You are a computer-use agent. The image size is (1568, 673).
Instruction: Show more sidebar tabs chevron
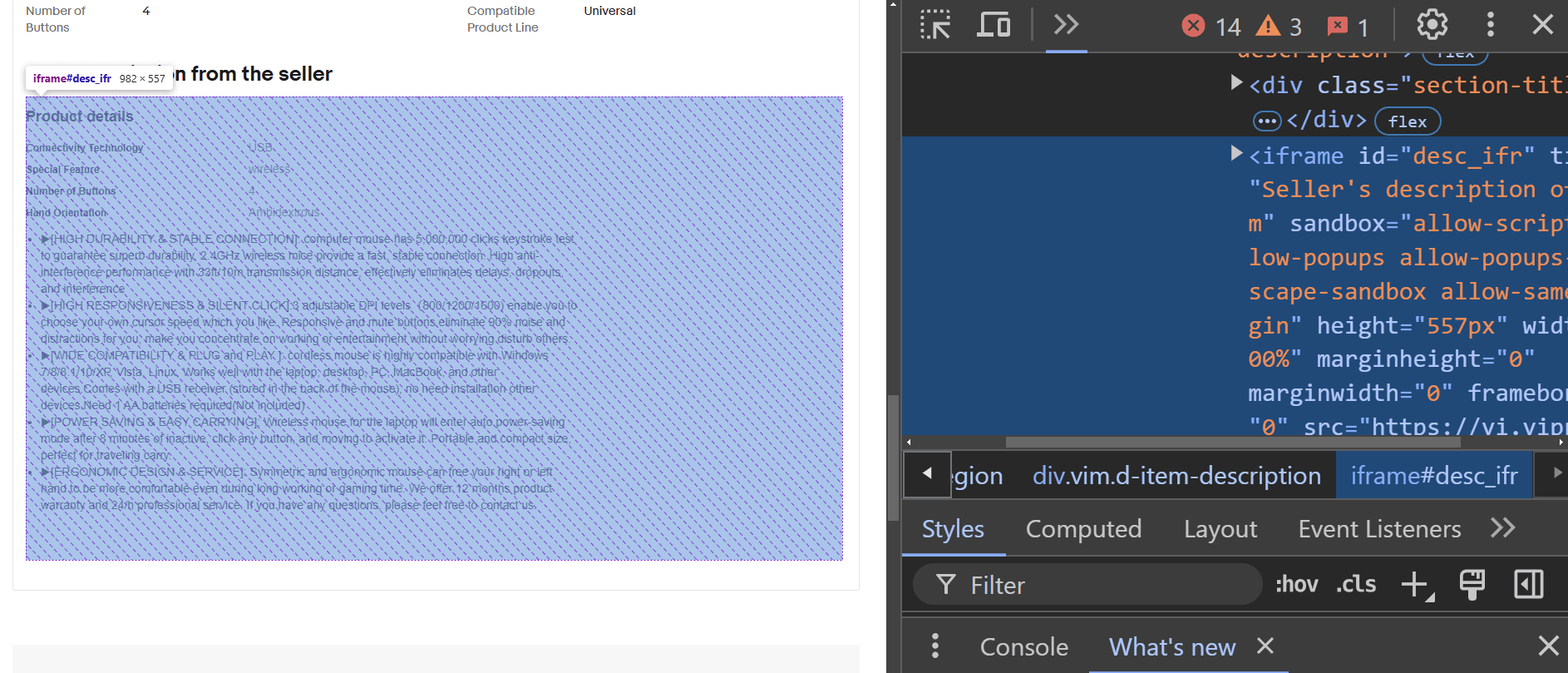tap(1502, 528)
